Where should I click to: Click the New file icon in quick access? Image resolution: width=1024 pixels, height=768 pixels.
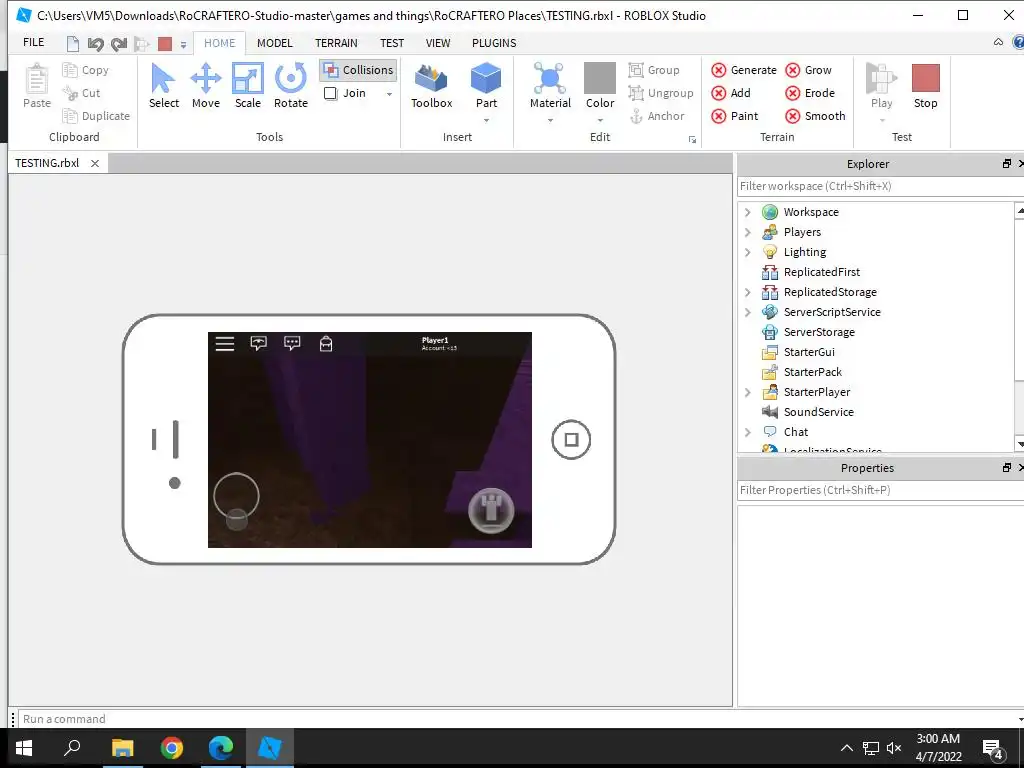pos(72,44)
